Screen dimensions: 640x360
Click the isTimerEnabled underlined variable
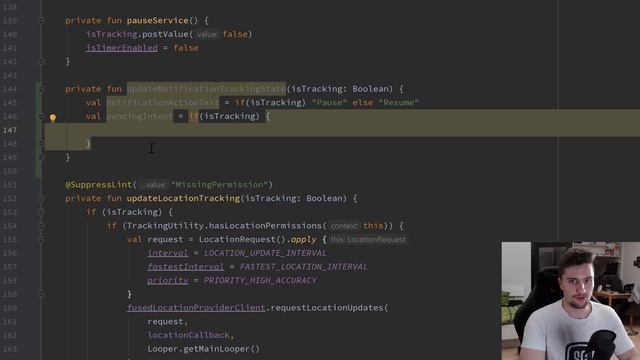122,48
